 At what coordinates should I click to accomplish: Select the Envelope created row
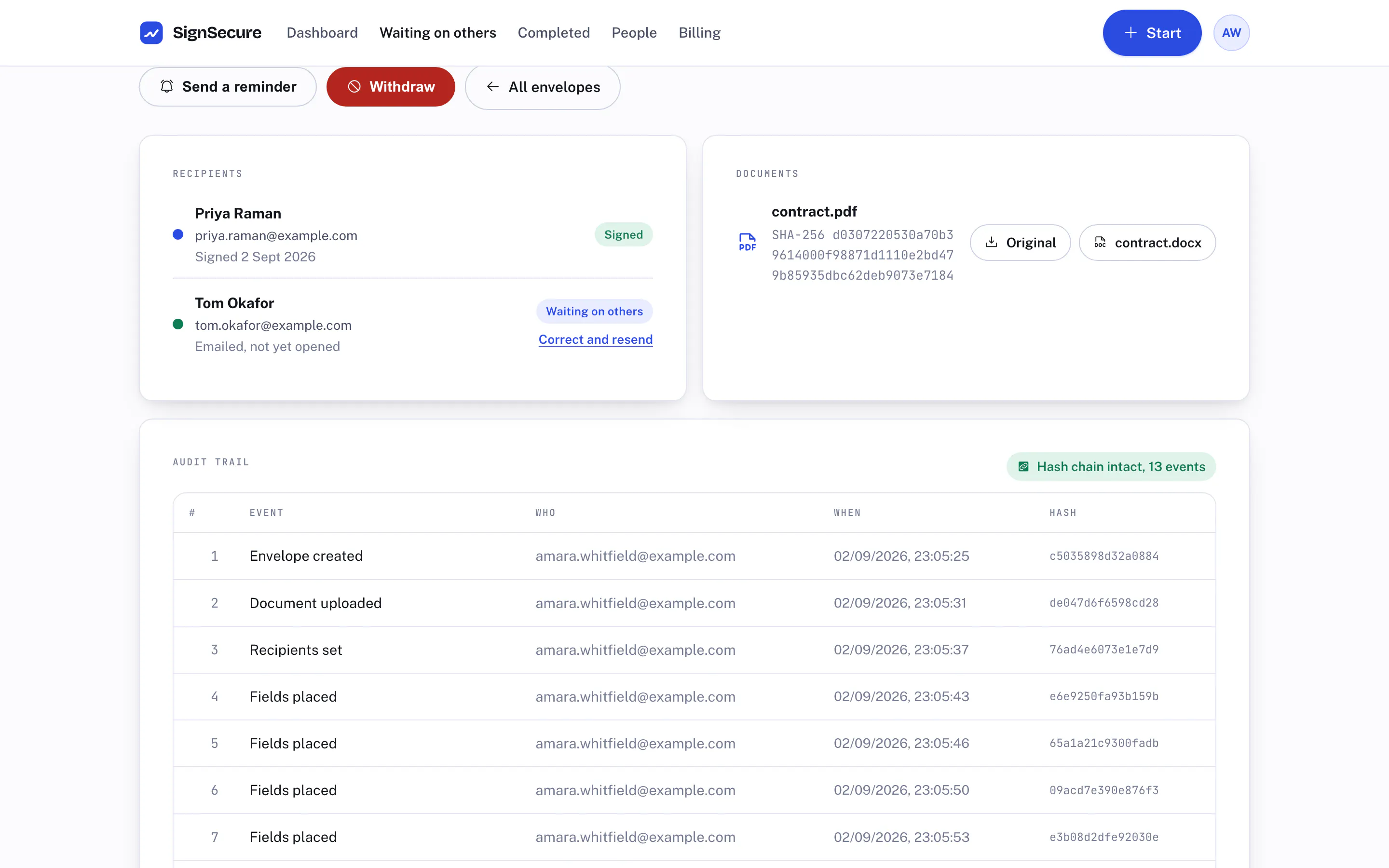point(694,556)
